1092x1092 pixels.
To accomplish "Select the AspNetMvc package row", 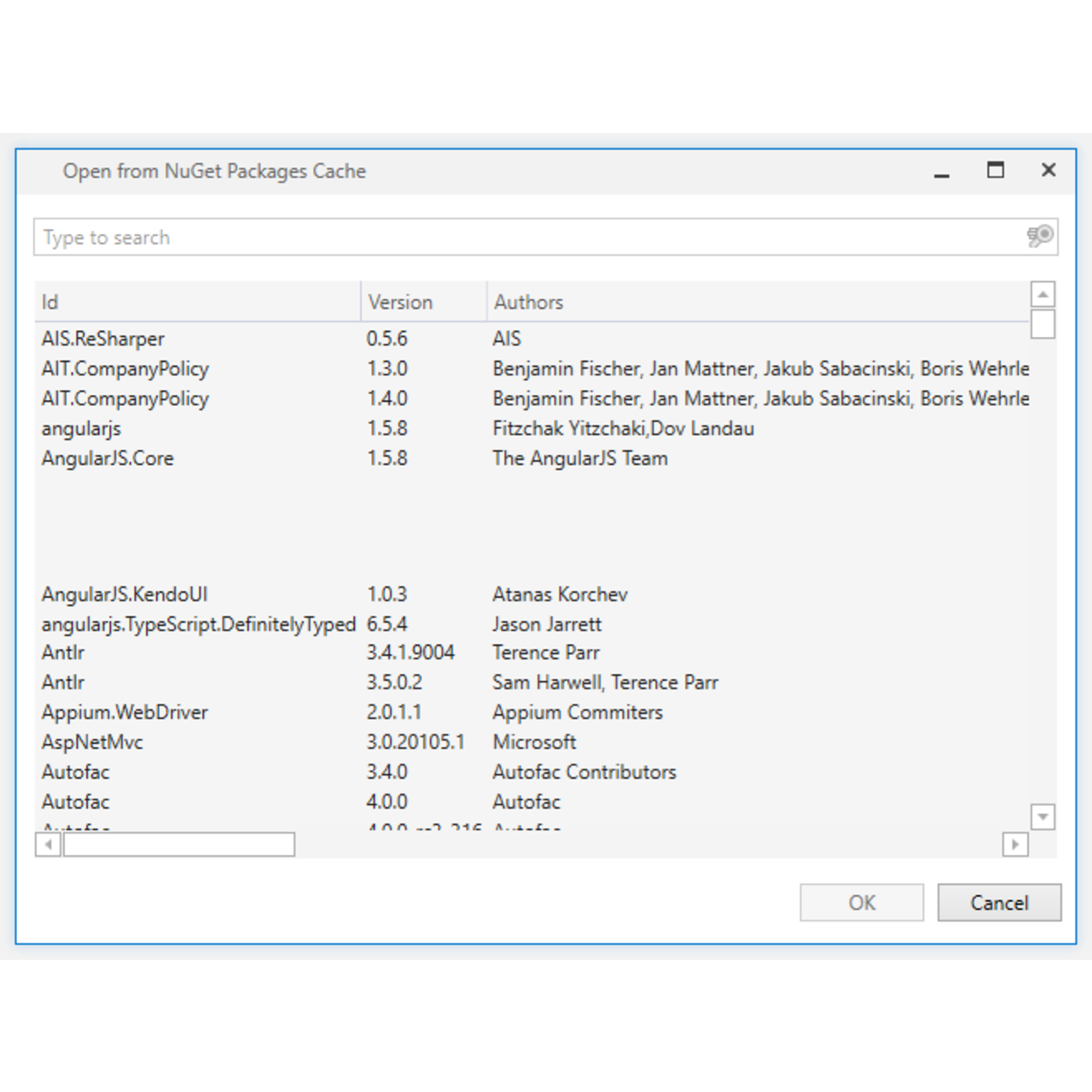I will click(x=532, y=742).
